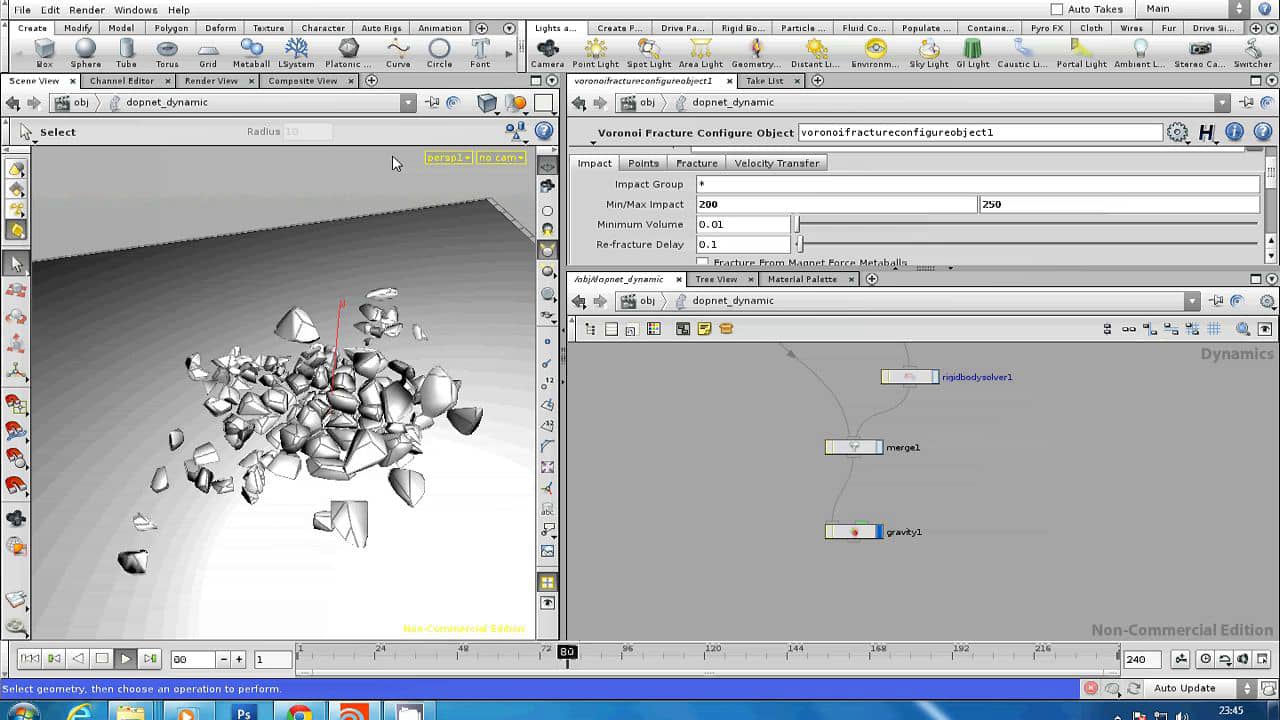
Task: Toggle real-time playback on the timeline bar
Action: 1205,659
